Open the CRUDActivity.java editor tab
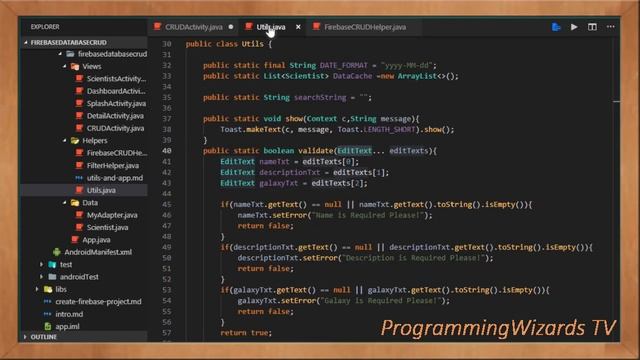 pyautogui.click(x=193, y=27)
